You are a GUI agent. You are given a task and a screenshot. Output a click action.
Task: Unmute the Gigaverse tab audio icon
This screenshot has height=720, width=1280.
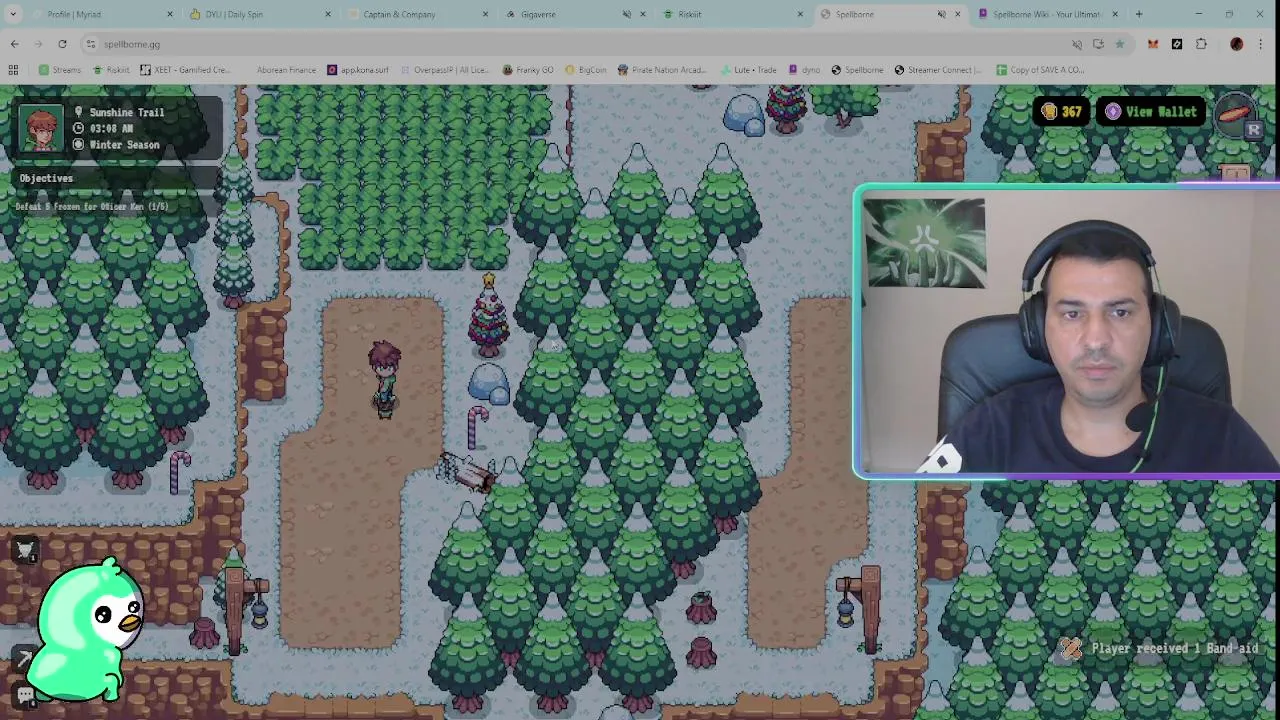(627, 14)
